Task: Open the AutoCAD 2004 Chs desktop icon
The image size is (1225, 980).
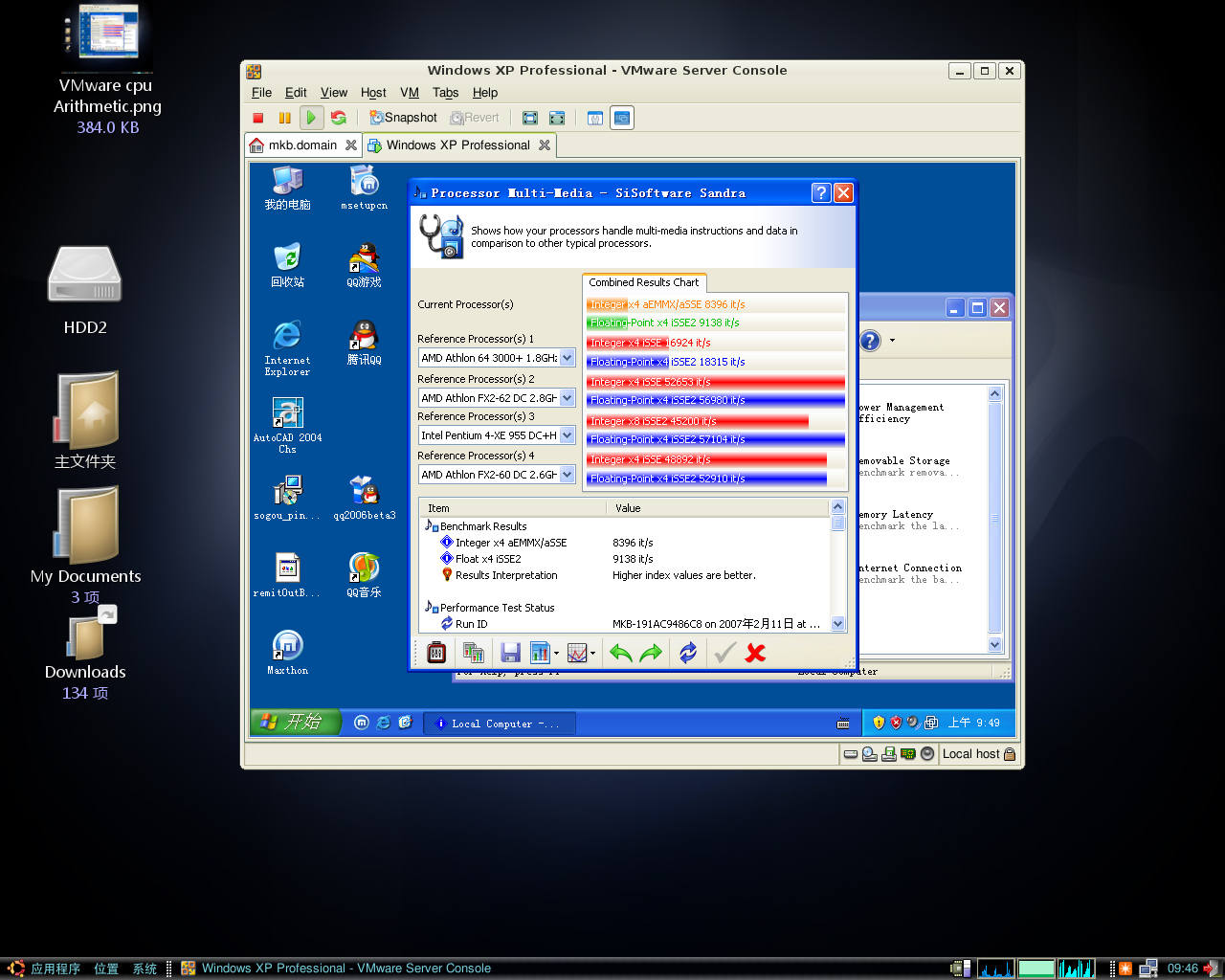Action: point(287,426)
